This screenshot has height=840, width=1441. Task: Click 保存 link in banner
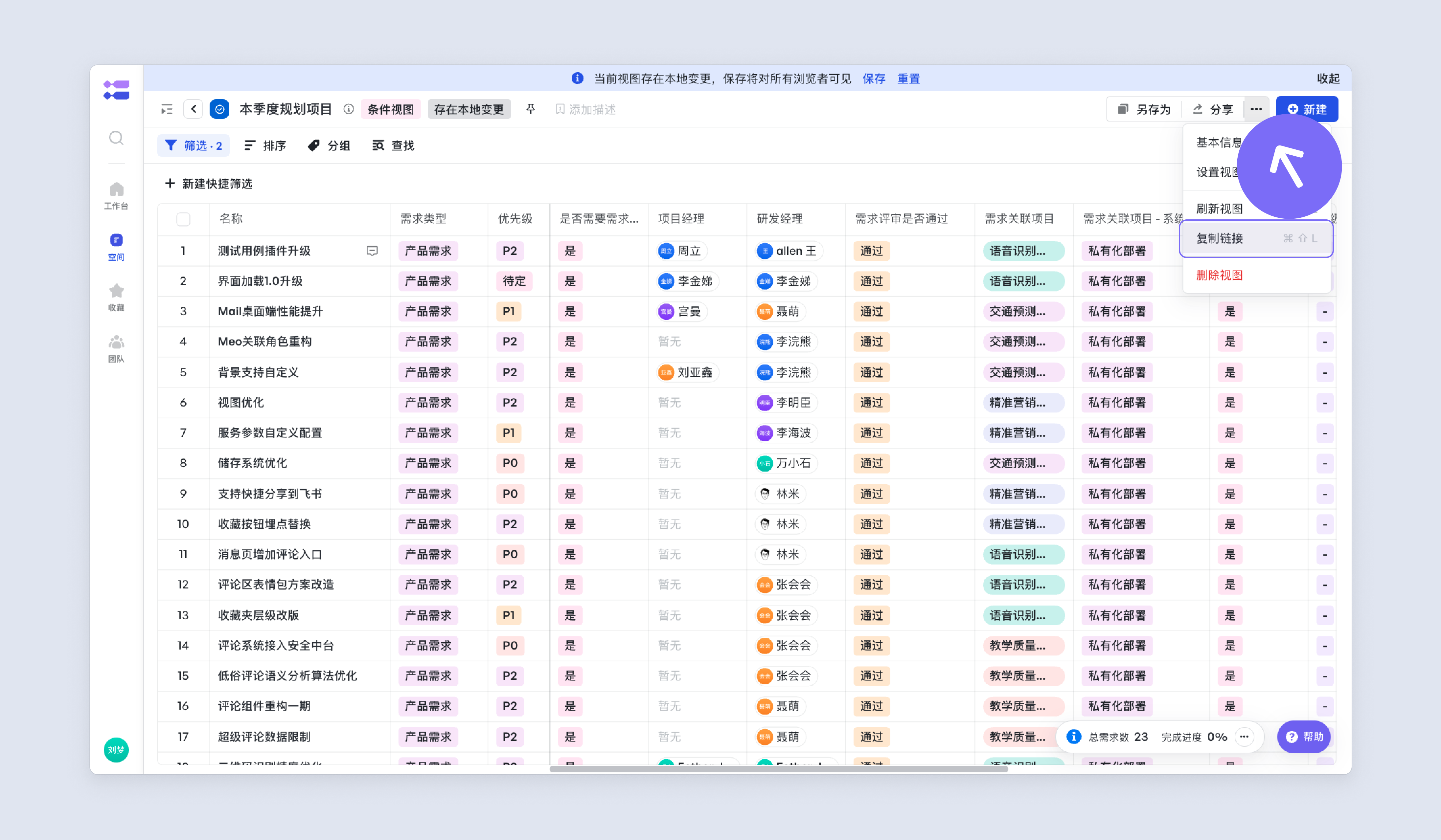[874, 78]
